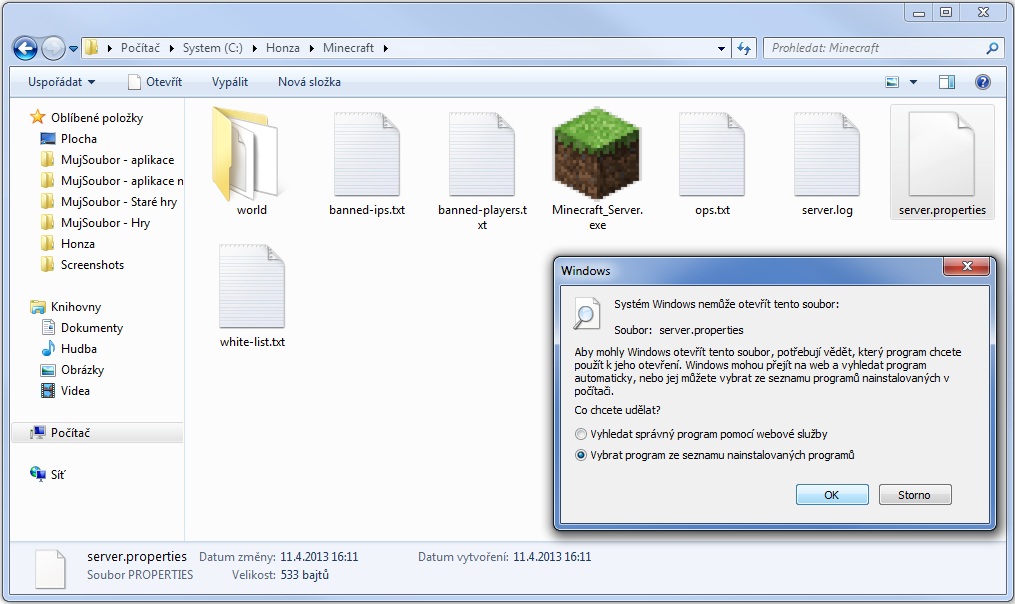Select 'Vyhledat správný program pomocí webové služby'
This screenshot has width=1015, height=604.
point(580,433)
